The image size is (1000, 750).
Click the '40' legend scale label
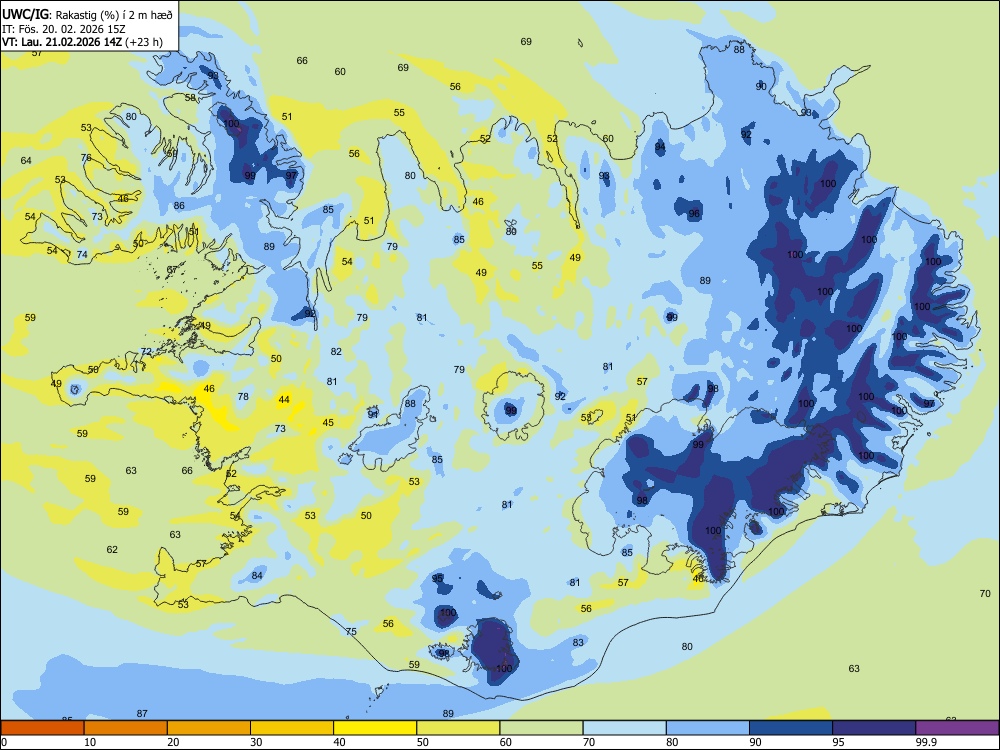[339, 742]
